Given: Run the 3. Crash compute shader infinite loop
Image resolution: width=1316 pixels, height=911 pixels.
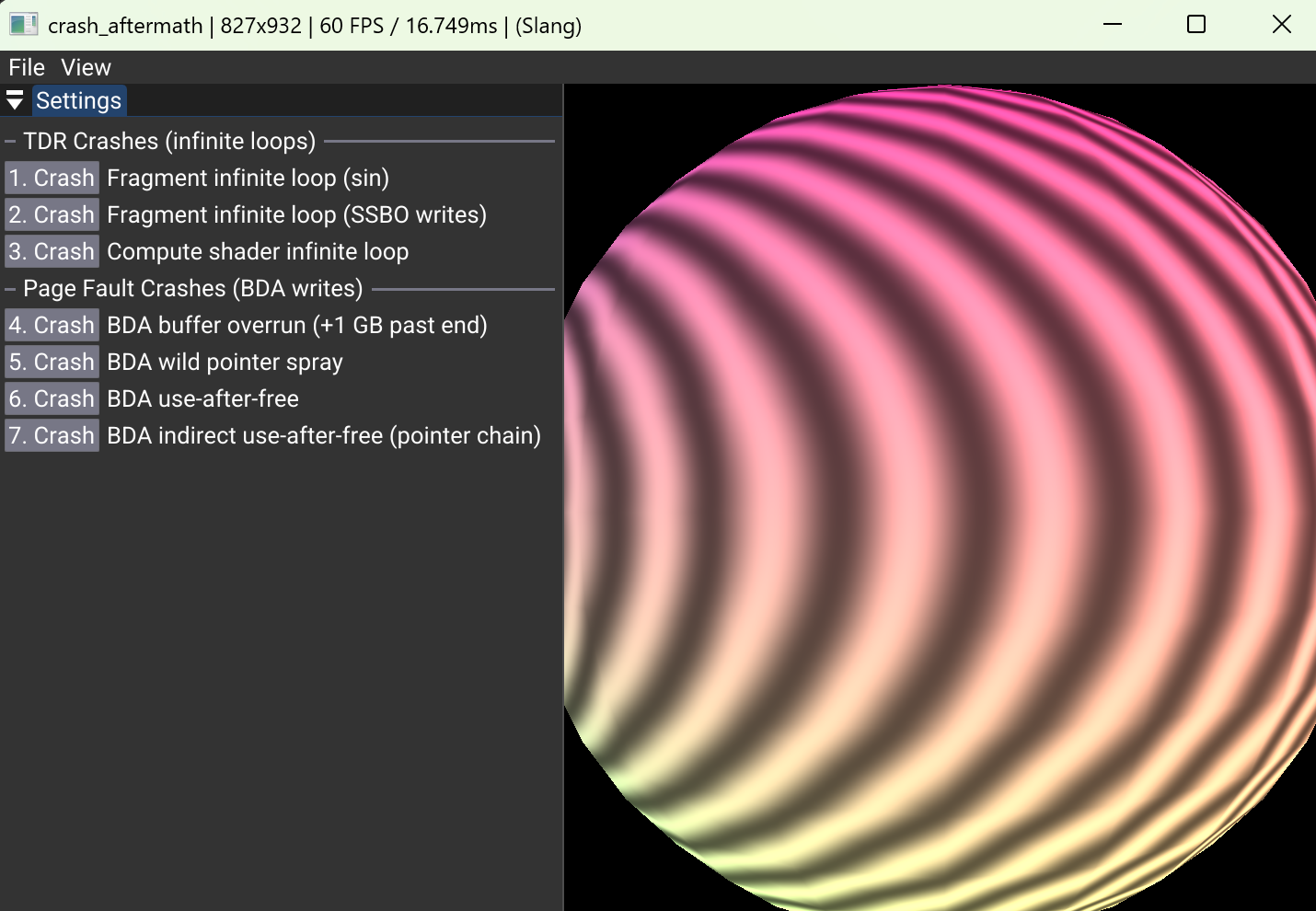Looking at the screenshot, I should [x=52, y=251].
